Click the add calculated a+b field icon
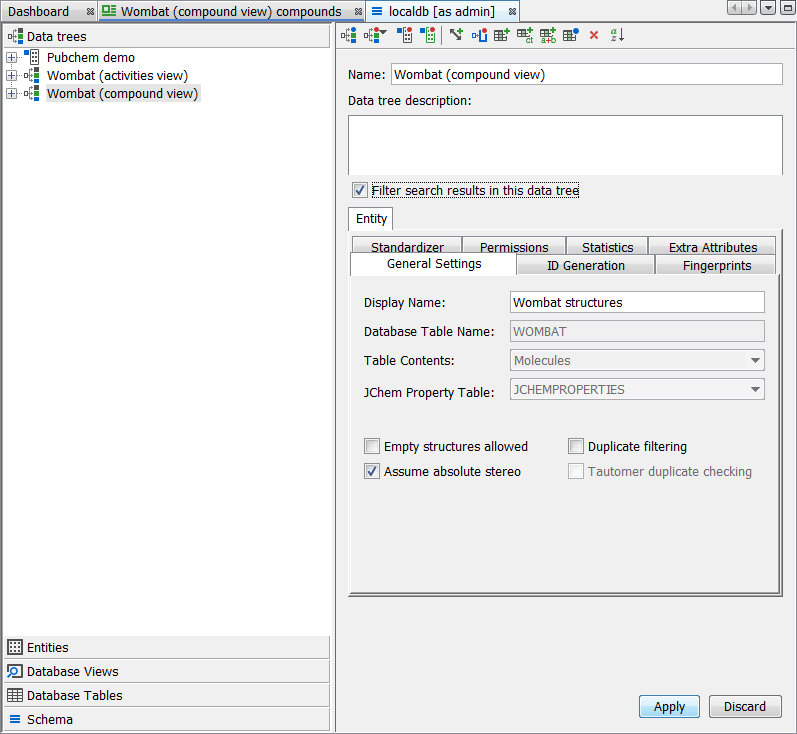Image resolution: width=797 pixels, height=734 pixels. coord(548,35)
